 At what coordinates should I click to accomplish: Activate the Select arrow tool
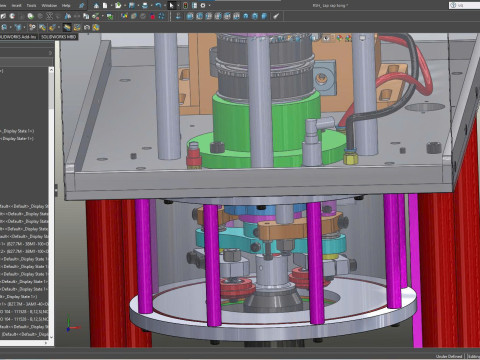tap(171, 6)
